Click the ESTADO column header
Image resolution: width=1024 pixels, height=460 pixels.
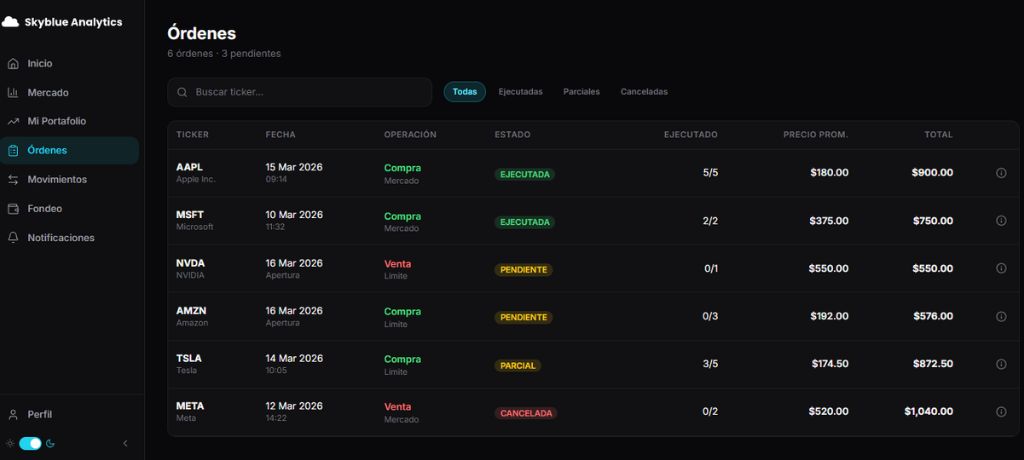tap(513, 135)
